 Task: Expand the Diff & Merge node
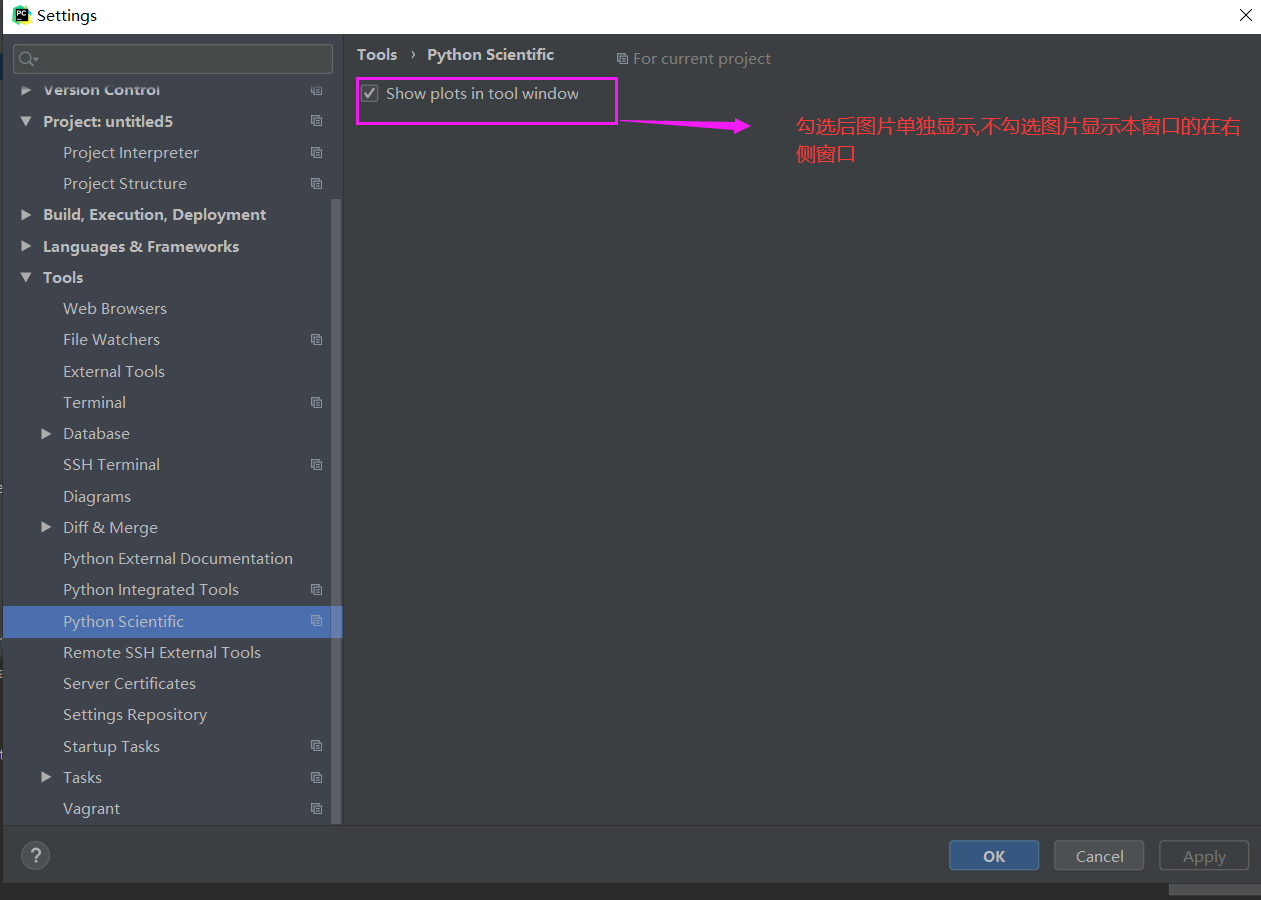[x=46, y=527]
